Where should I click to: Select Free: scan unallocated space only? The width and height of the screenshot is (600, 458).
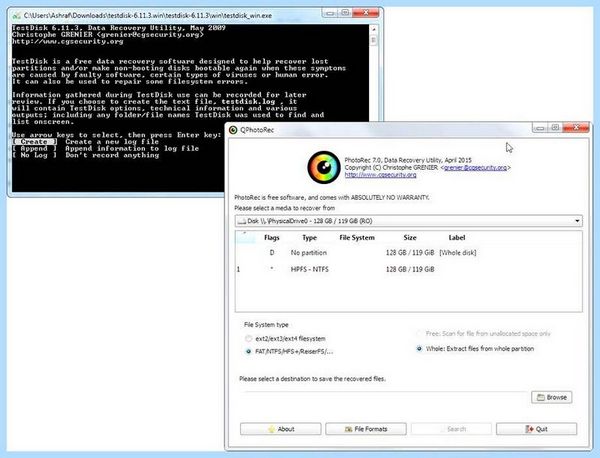pos(419,334)
